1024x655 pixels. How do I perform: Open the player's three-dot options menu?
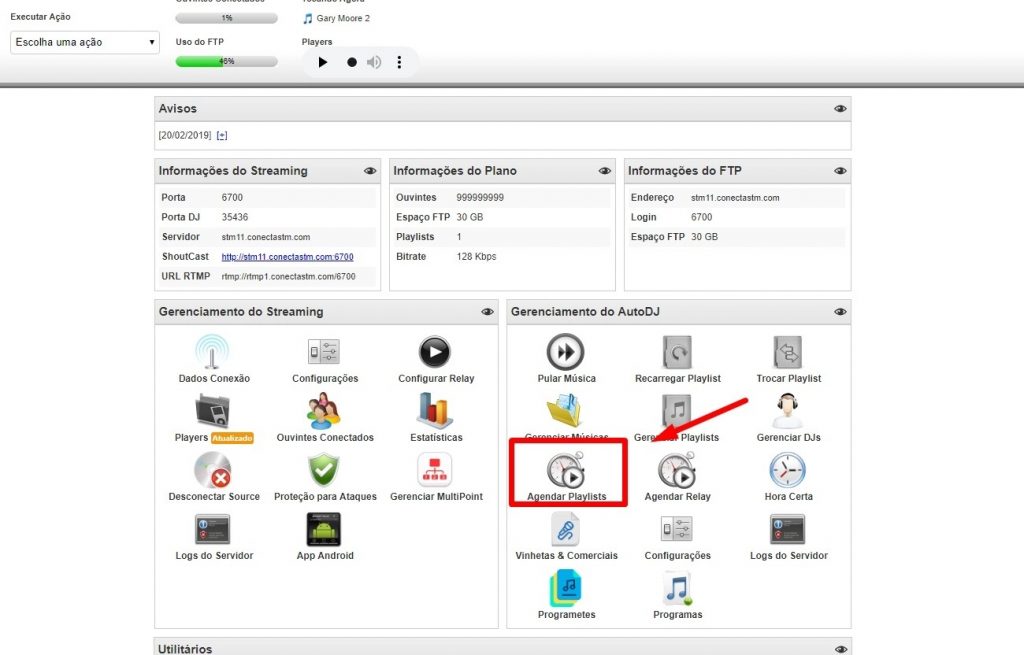pyautogui.click(x=399, y=62)
